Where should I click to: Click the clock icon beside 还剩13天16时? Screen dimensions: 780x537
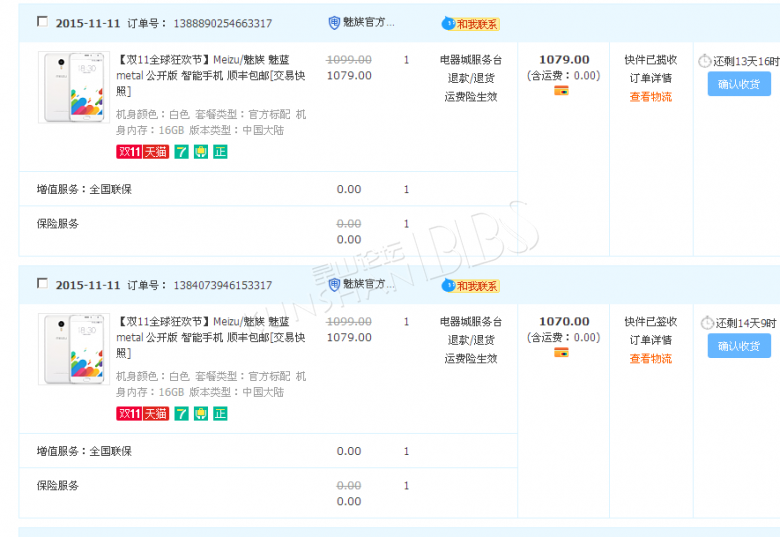point(704,61)
